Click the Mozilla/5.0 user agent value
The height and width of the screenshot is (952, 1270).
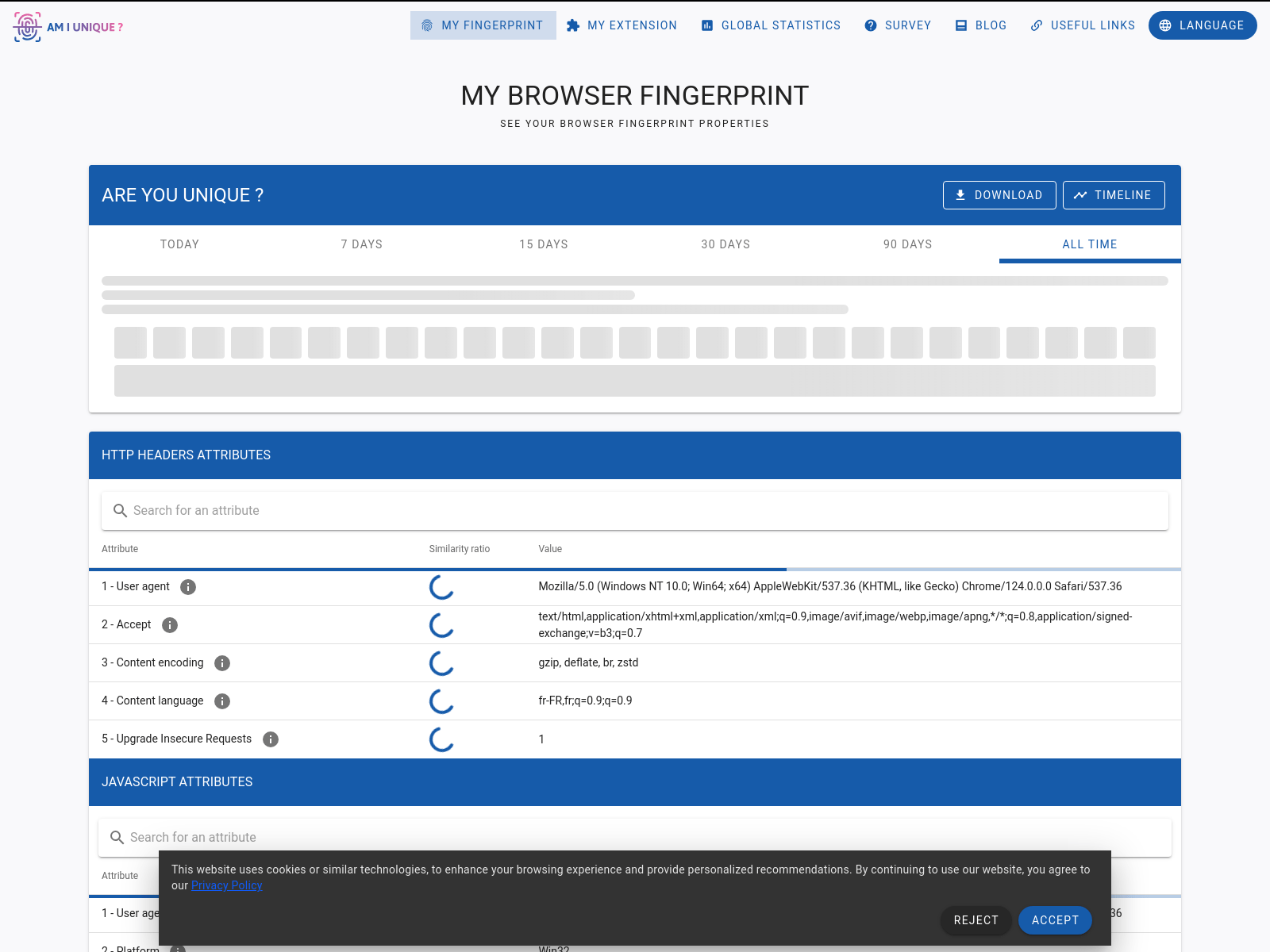[x=830, y=586]
